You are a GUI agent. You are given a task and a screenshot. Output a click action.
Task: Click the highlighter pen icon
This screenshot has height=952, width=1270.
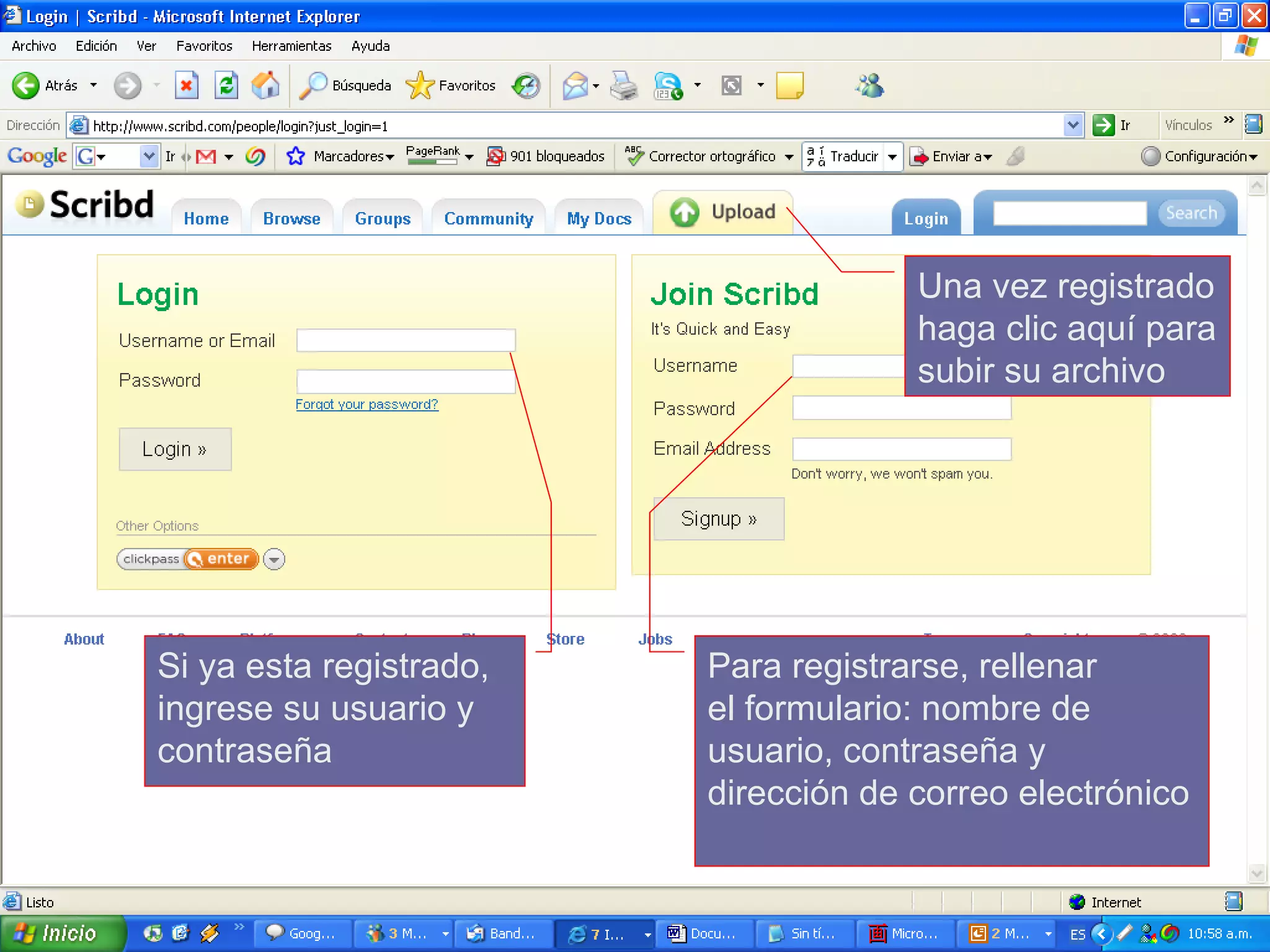(1016, 156)
